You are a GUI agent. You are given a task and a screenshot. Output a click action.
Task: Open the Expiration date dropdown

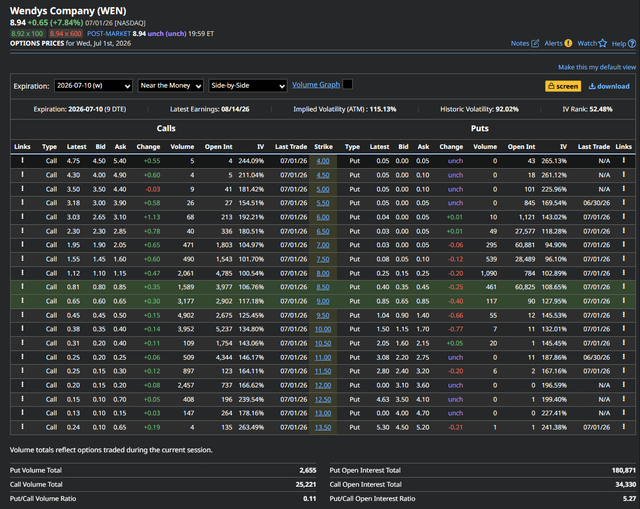[93, 86]
